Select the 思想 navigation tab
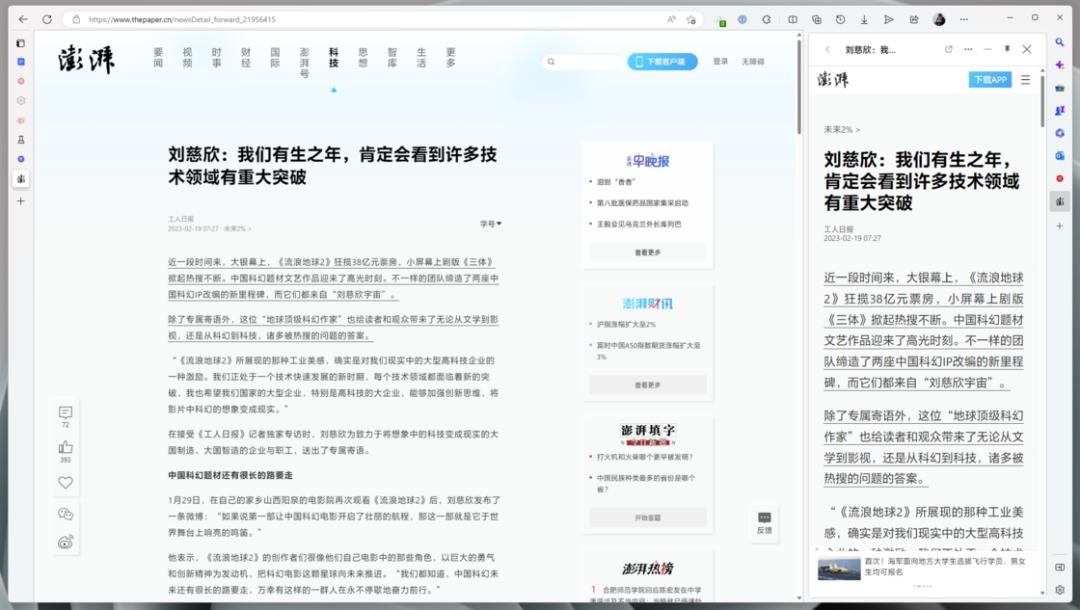 pos(362,57)
